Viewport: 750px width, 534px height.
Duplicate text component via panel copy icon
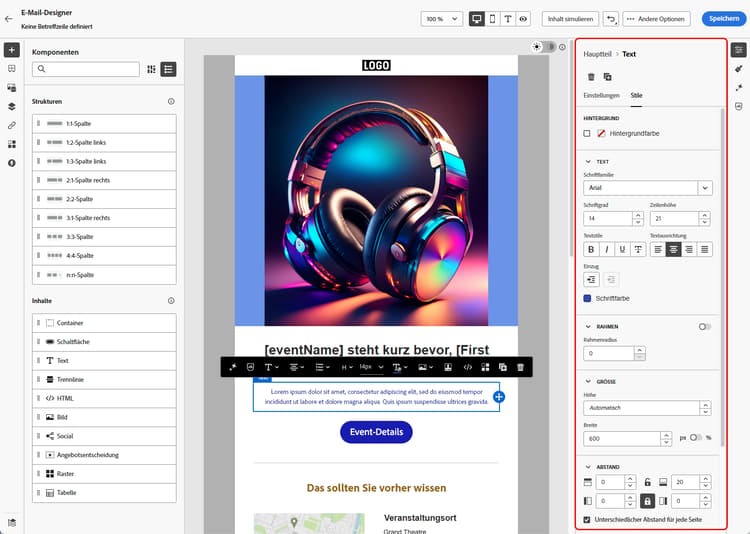[x=607, y=77]
